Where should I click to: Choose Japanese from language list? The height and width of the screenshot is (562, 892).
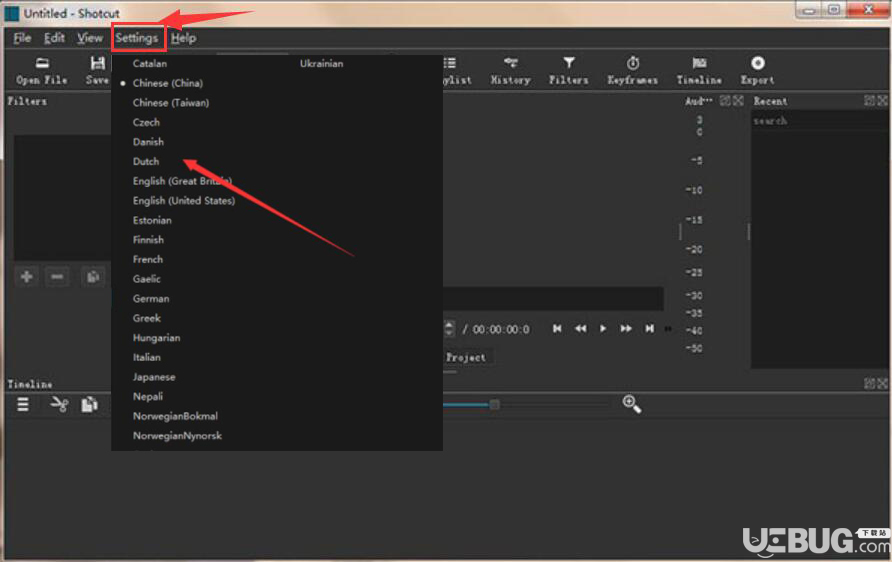coord(154,377)
